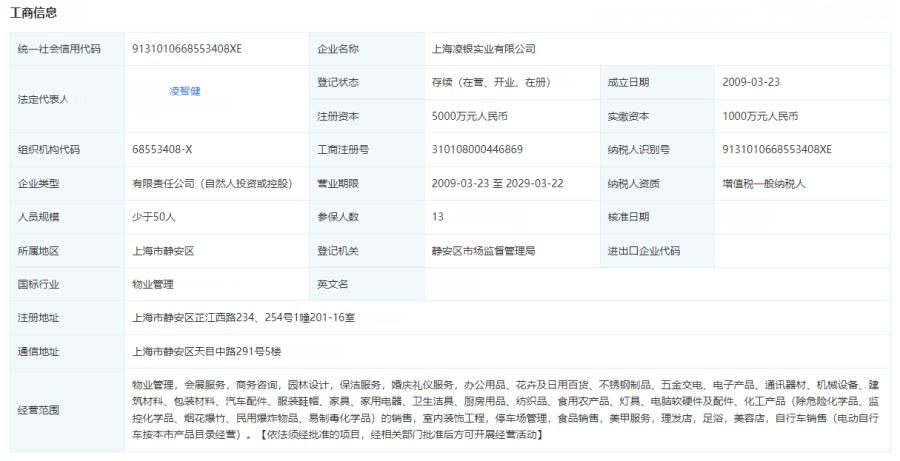Select the 人员规模 label cell
Screen dimensions: 900x461
pyautogui.click(x=67, y=217)
